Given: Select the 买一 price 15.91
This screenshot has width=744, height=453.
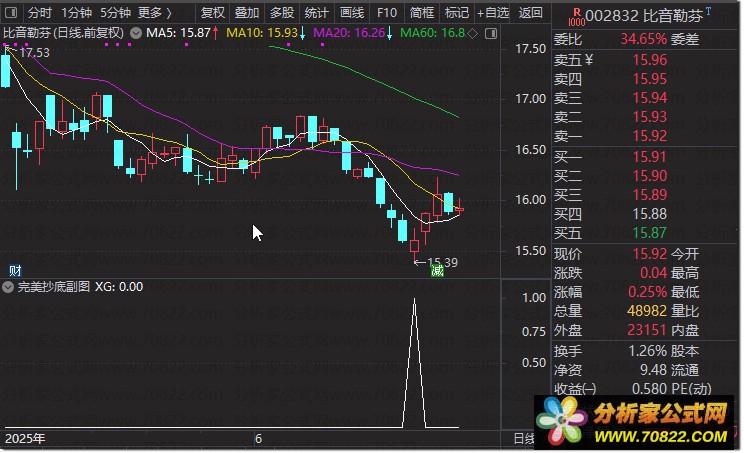Looking at the screenshot, I should coord(650,157).
